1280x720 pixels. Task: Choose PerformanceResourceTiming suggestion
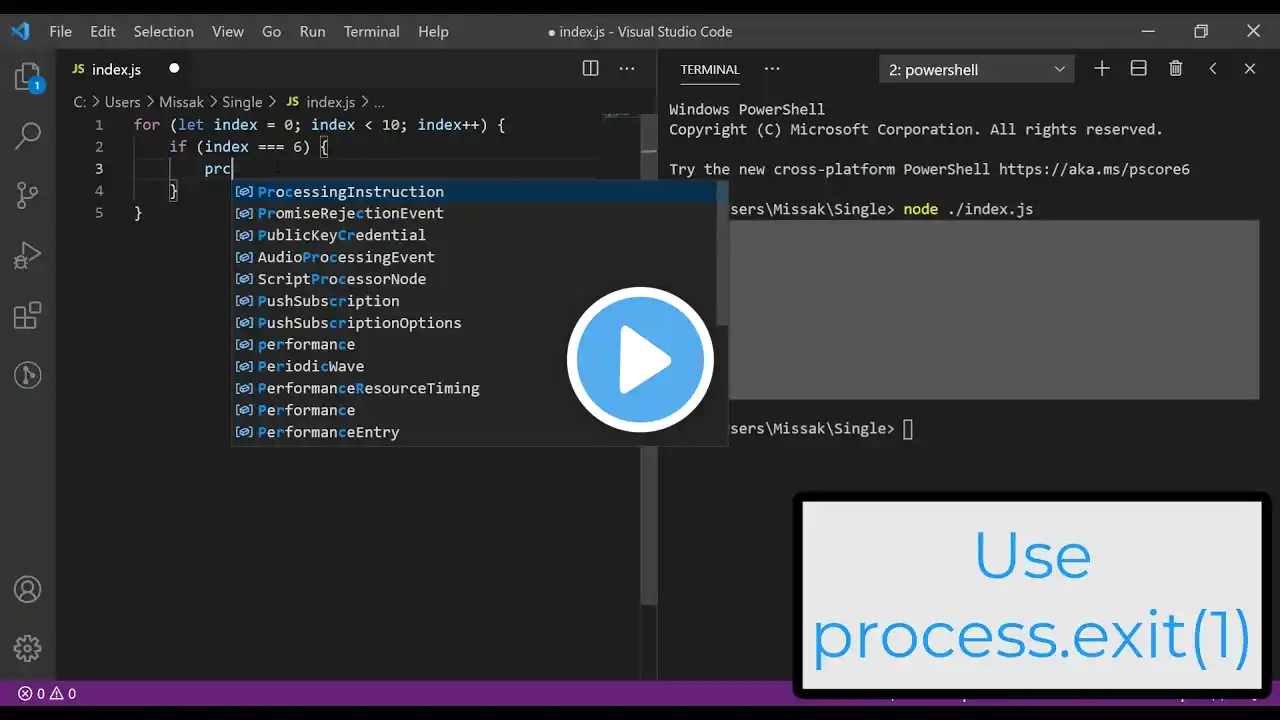coord(474,388)
